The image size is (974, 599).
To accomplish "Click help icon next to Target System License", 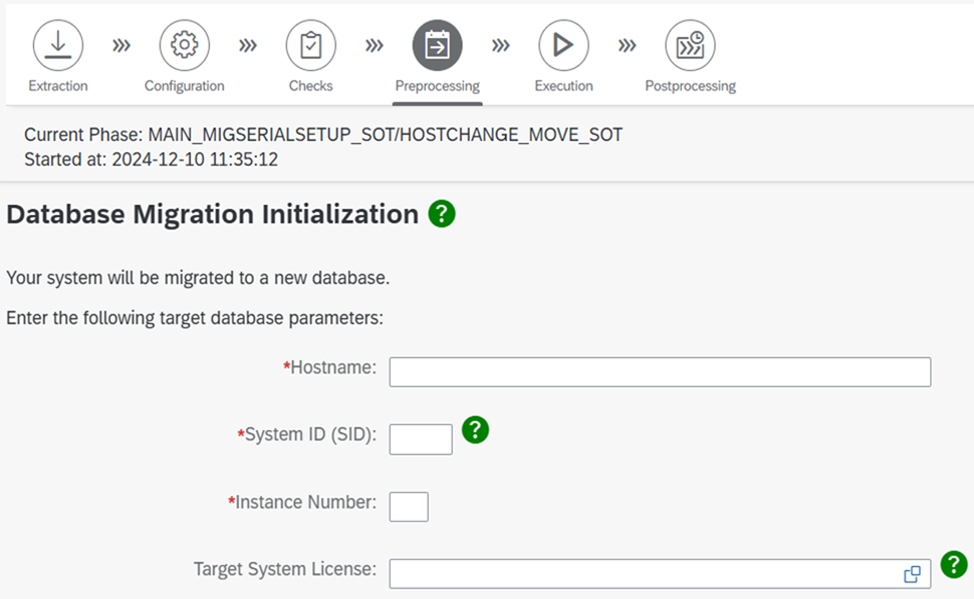I will pos(954,565).
